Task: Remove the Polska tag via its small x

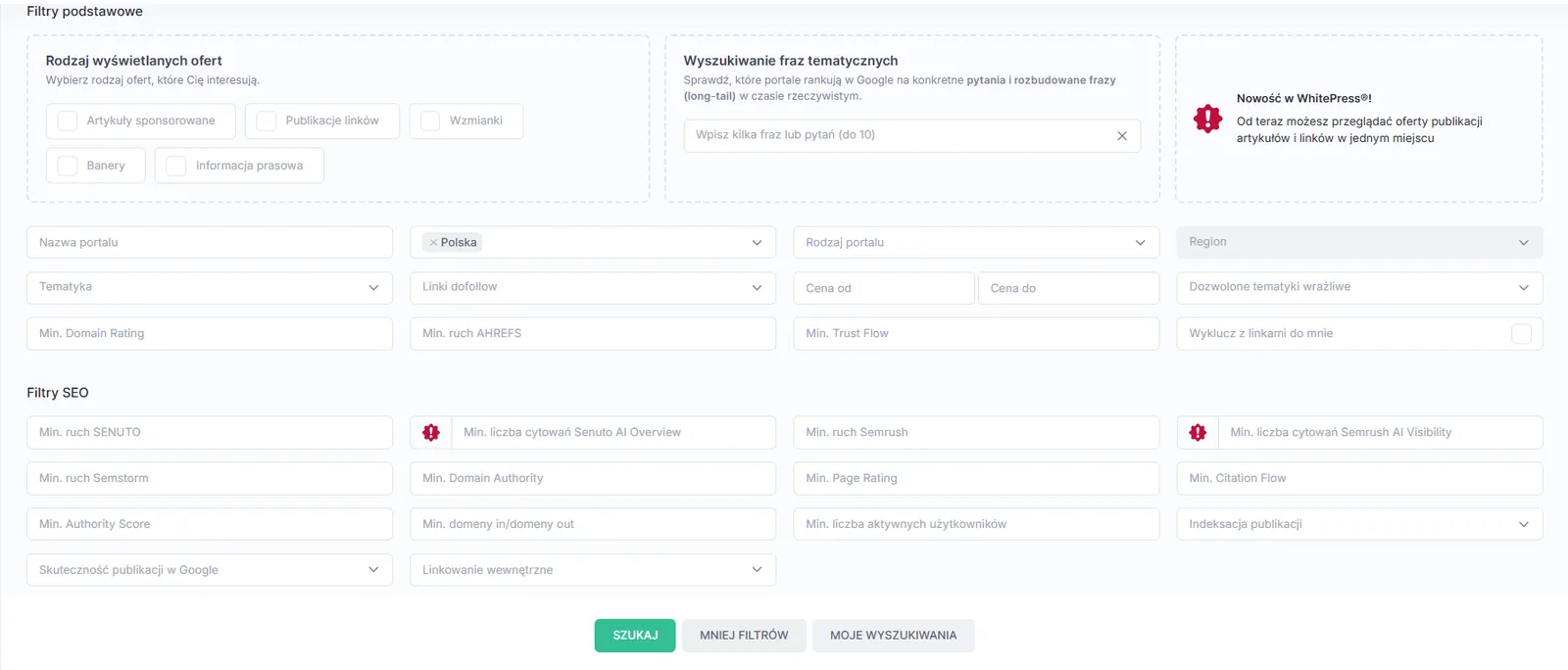Action: point(433,243)
